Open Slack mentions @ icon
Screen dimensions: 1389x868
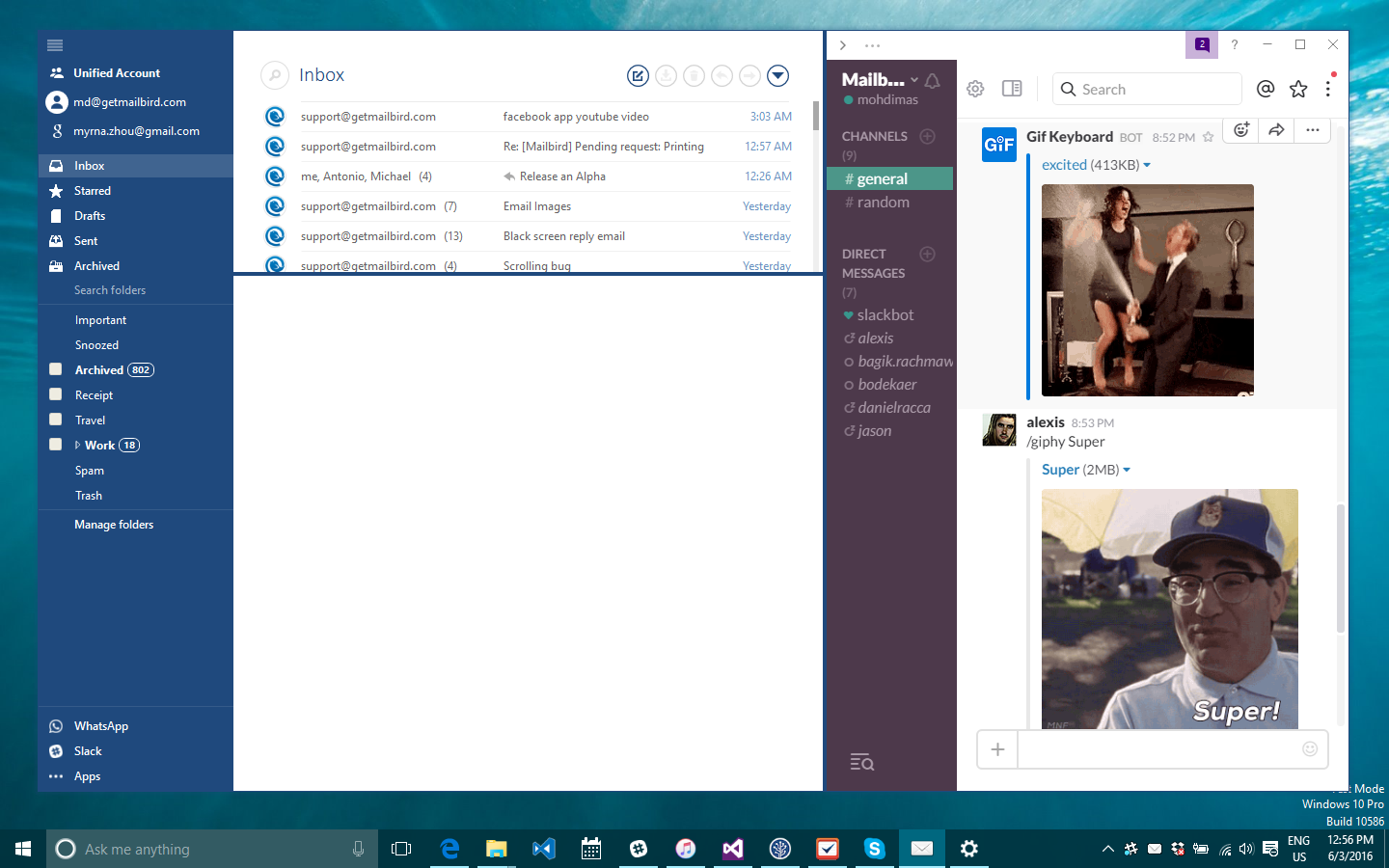point(1266,89)
